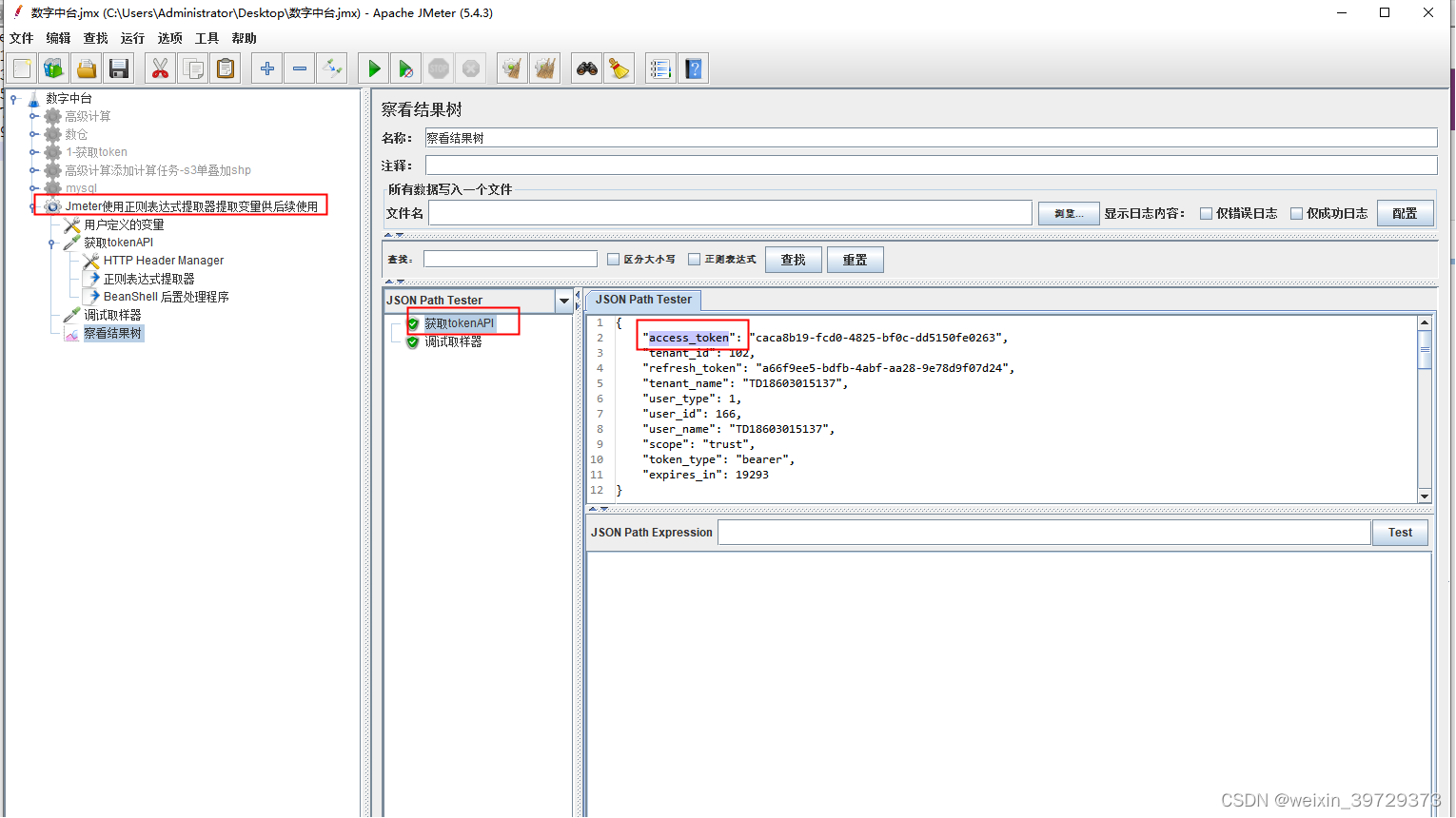Select HTTP Header Manager tree item
The height and width of the screenshot is (818, 1456).
coord(164,261)
